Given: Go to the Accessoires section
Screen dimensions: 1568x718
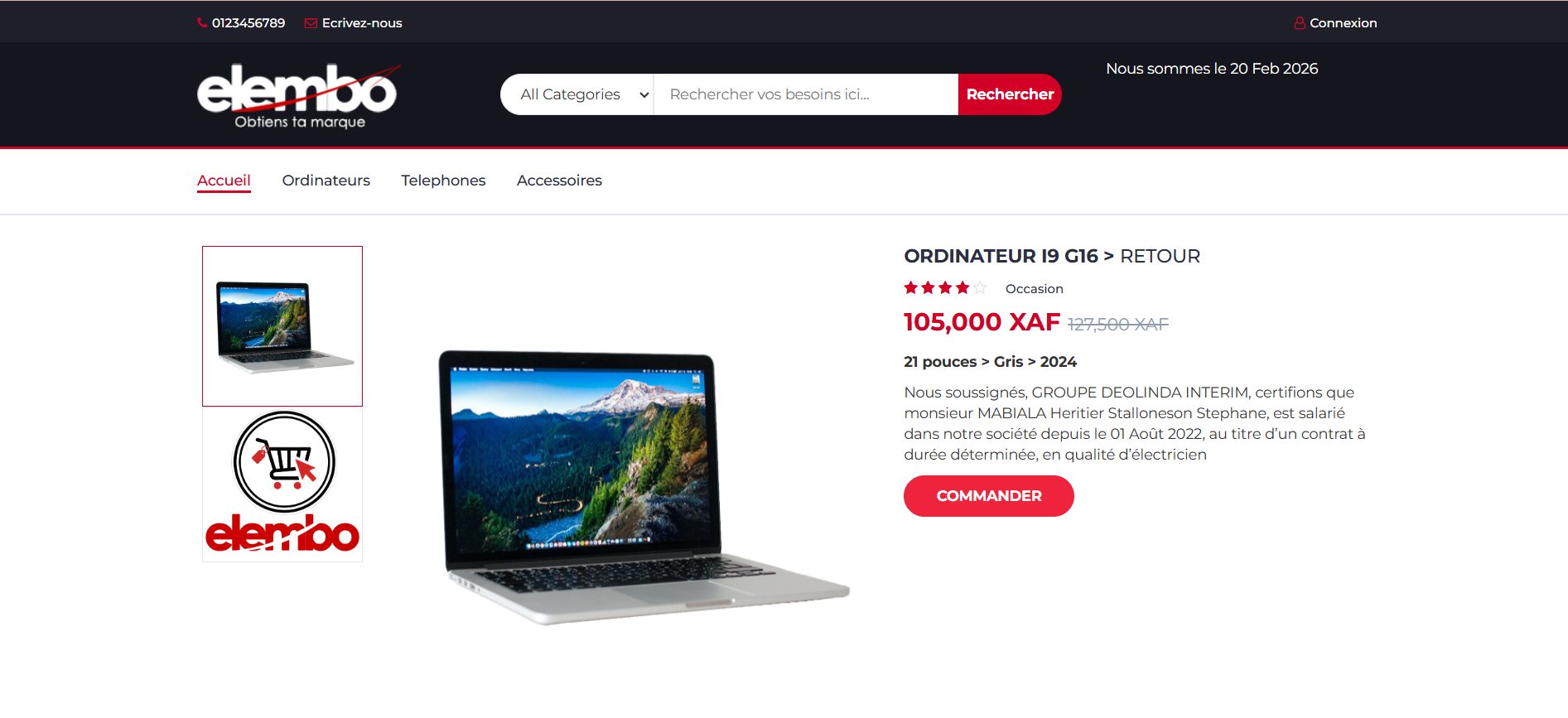Looking at the screenshot, I should [x=559, y=181].
